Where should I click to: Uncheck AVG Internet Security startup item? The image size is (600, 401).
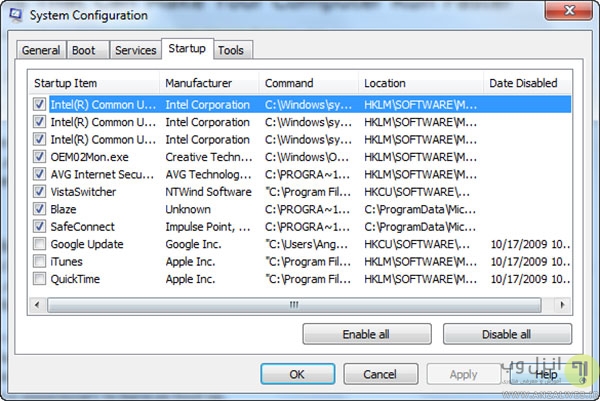pyautogui.click(x=39, y=174)
